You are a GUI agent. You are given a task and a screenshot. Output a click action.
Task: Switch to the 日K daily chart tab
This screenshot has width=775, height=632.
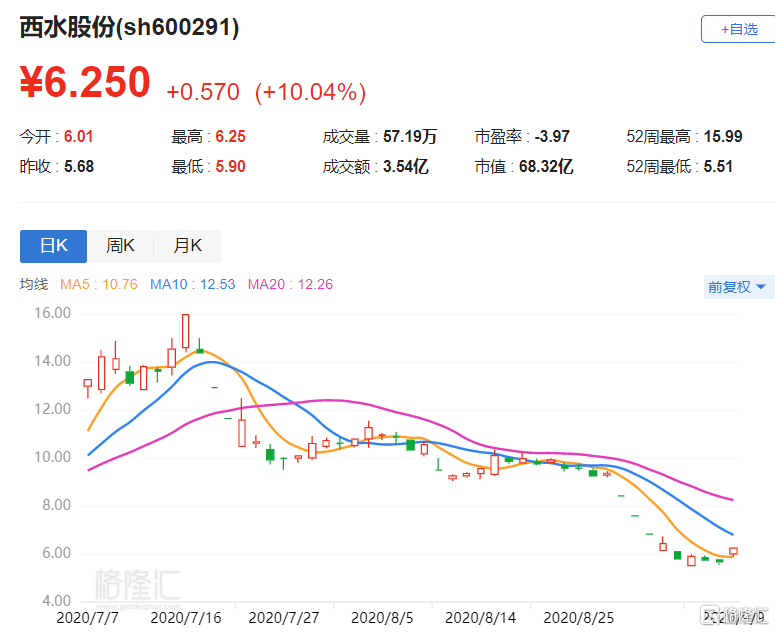click(x=53, y=246)
